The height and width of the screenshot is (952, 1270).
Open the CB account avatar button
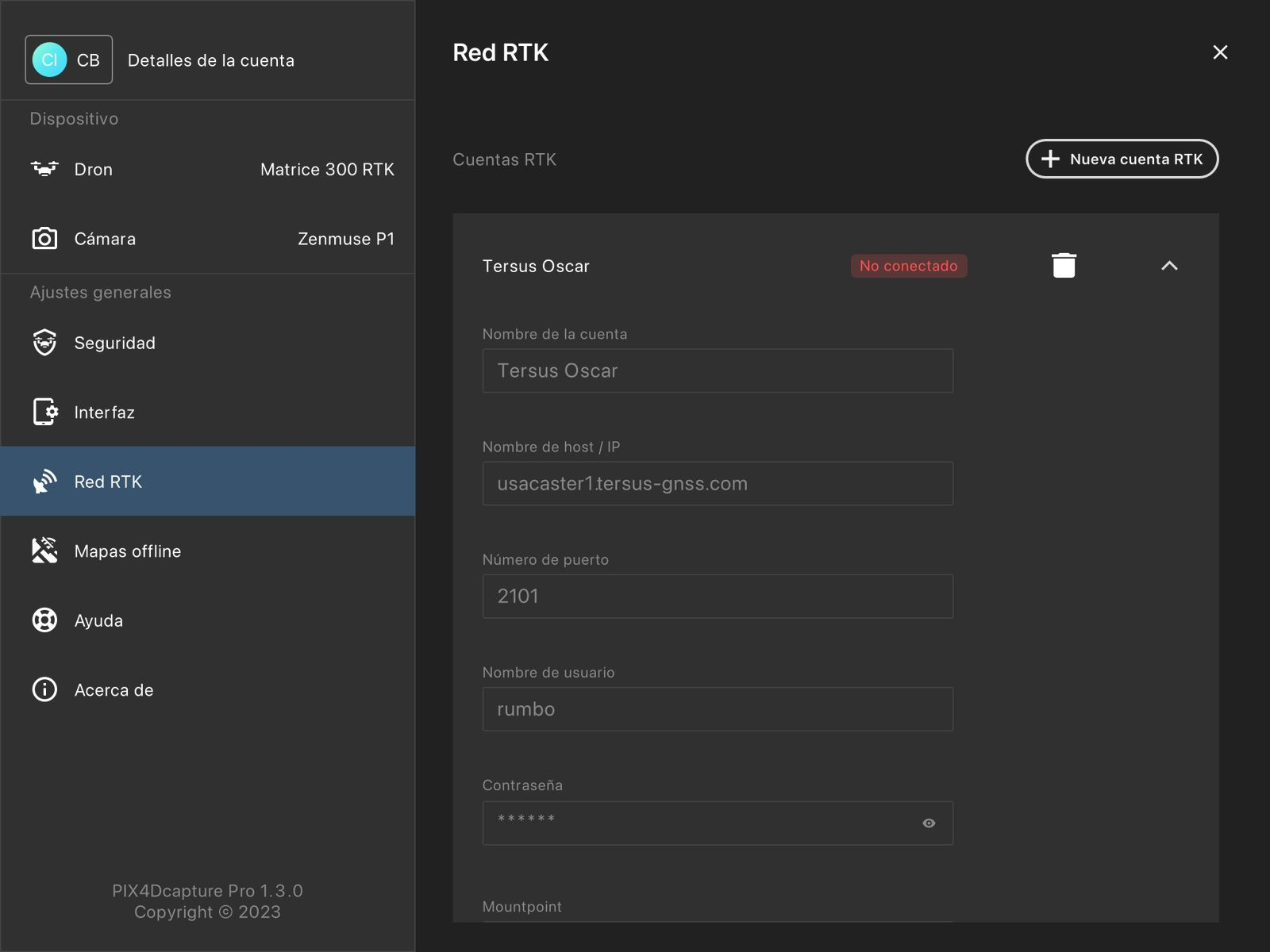(68, 59)
